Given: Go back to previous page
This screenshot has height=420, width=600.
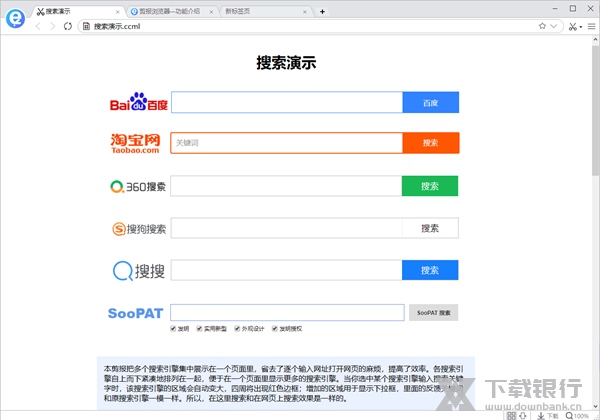Looking at the screenshot, I should (38, 26).
